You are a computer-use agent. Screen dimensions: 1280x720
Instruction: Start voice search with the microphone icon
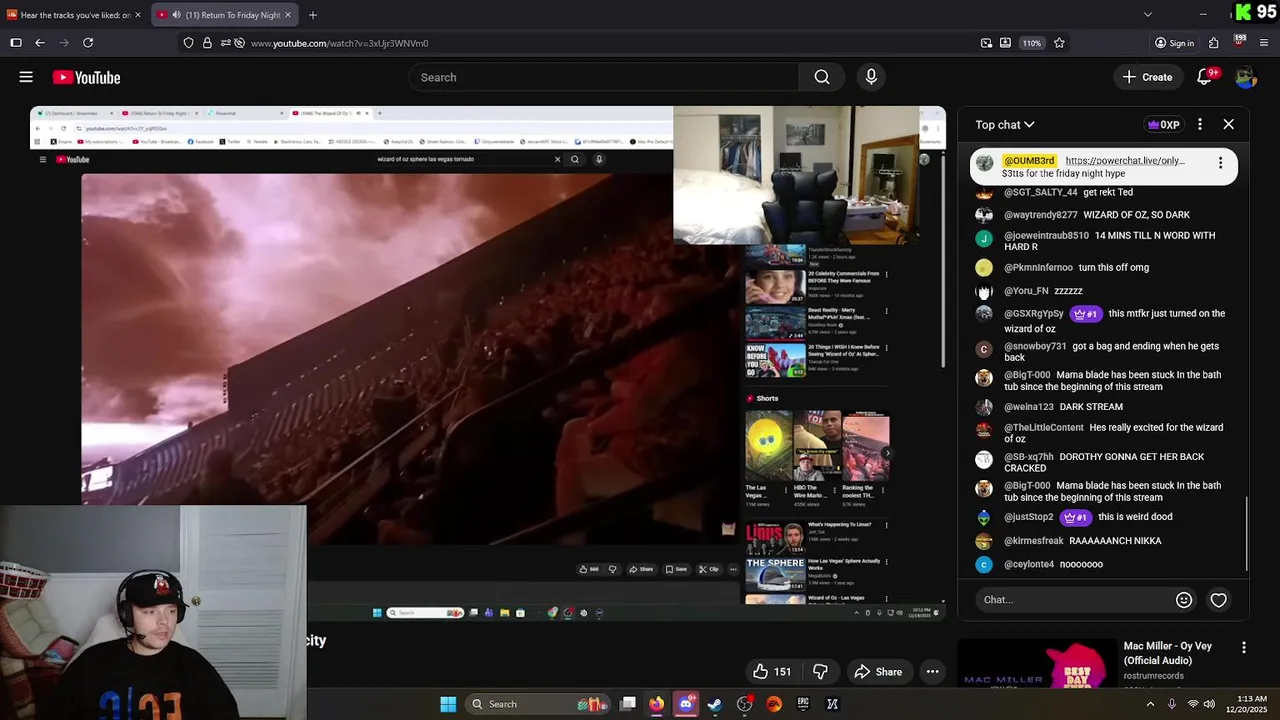[871, 77]
